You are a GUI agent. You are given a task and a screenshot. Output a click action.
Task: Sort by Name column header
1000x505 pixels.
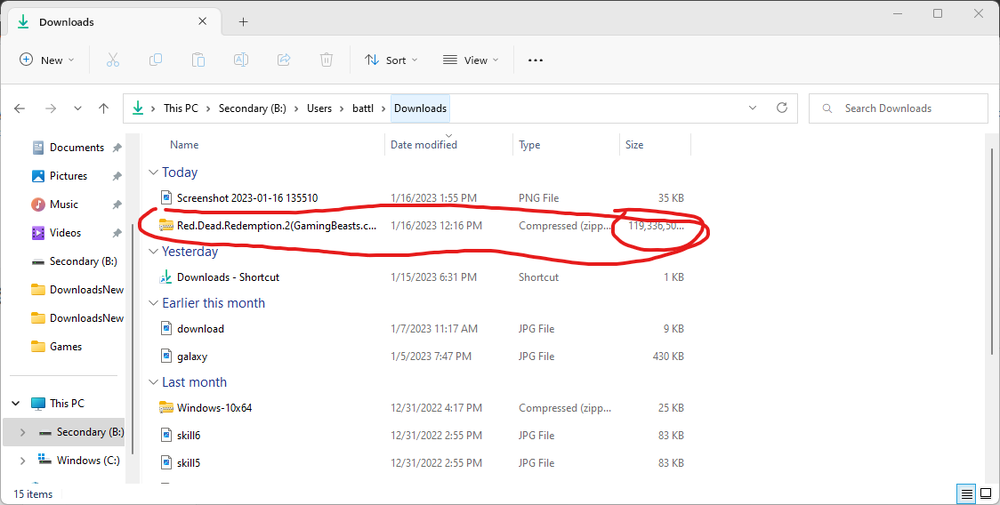pos(184,145)
